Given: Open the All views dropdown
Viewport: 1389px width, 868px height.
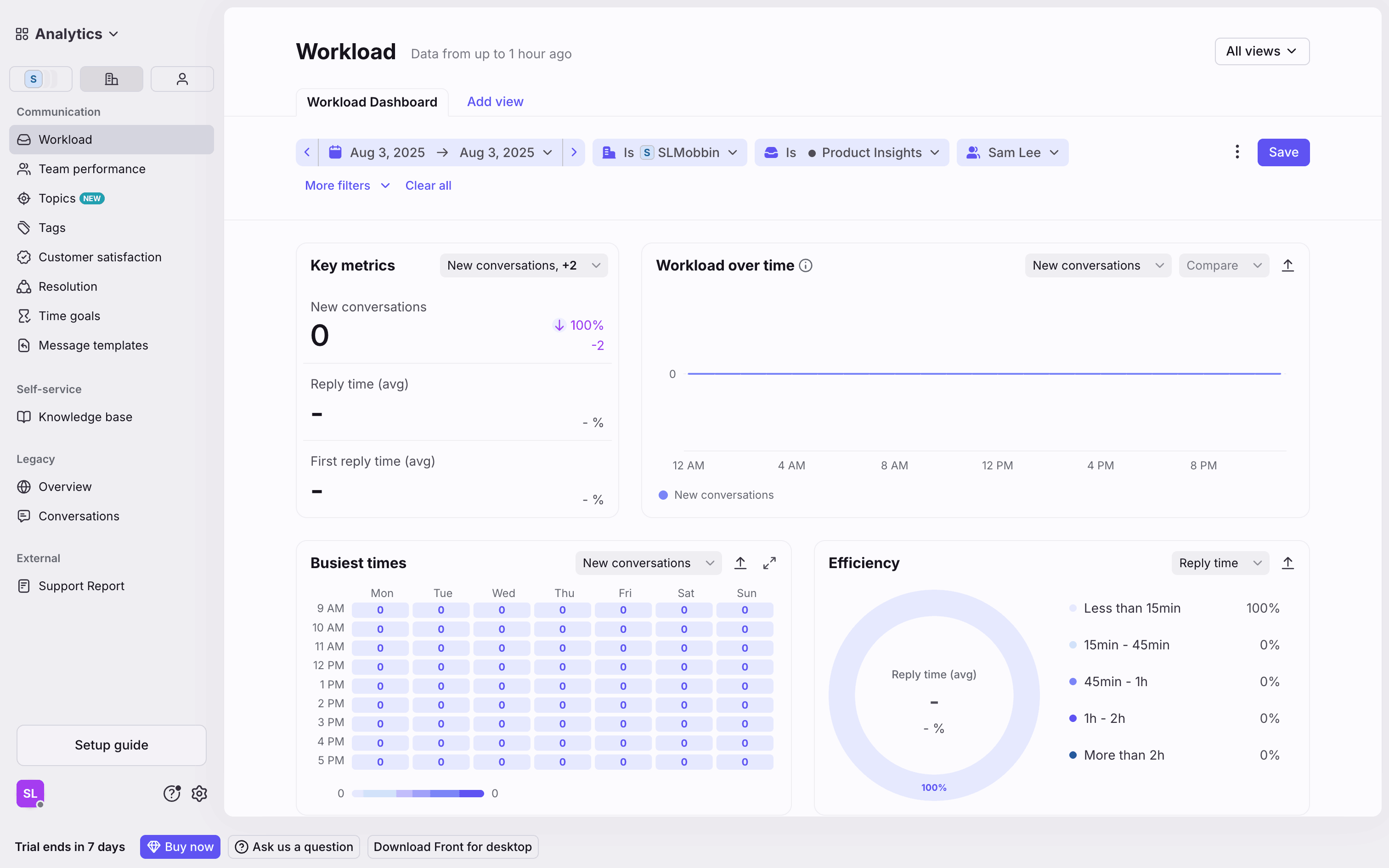Looking at the screenshot, I should tap(1262, 51).
